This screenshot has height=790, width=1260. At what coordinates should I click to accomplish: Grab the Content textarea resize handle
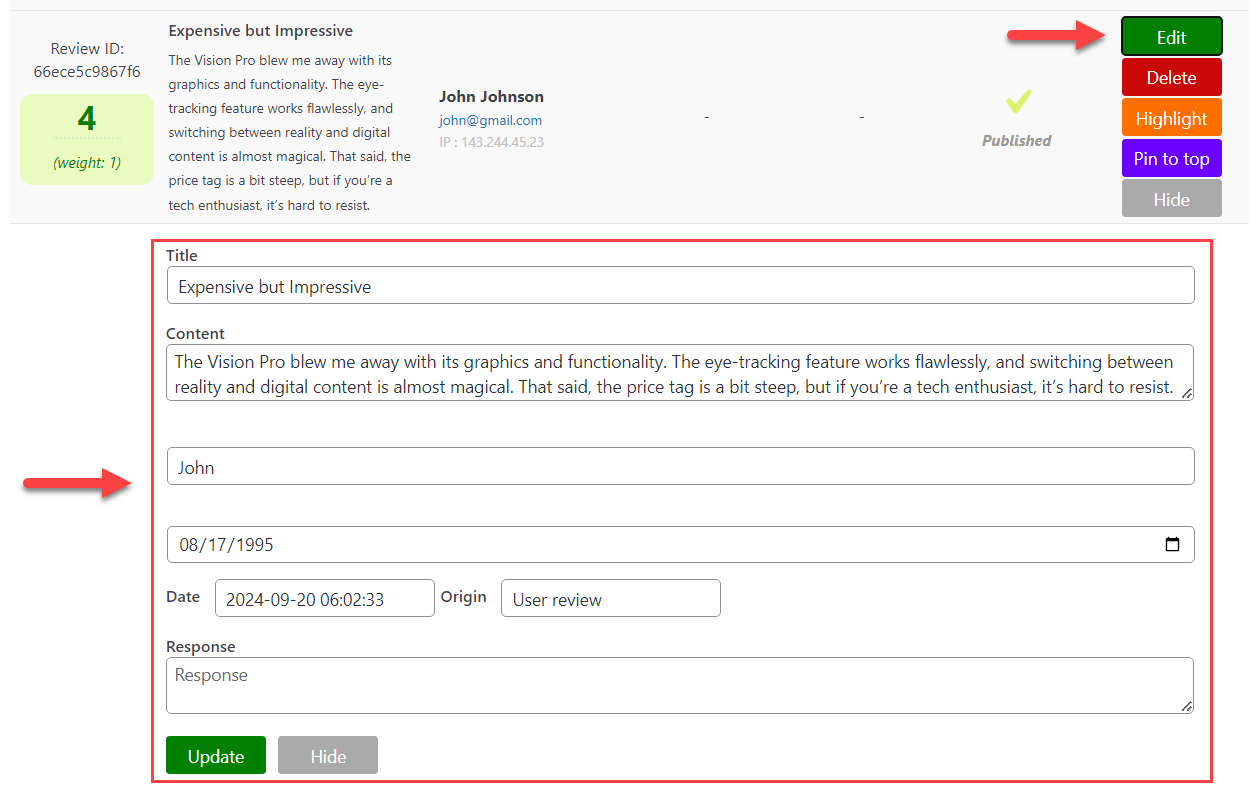1187,394
